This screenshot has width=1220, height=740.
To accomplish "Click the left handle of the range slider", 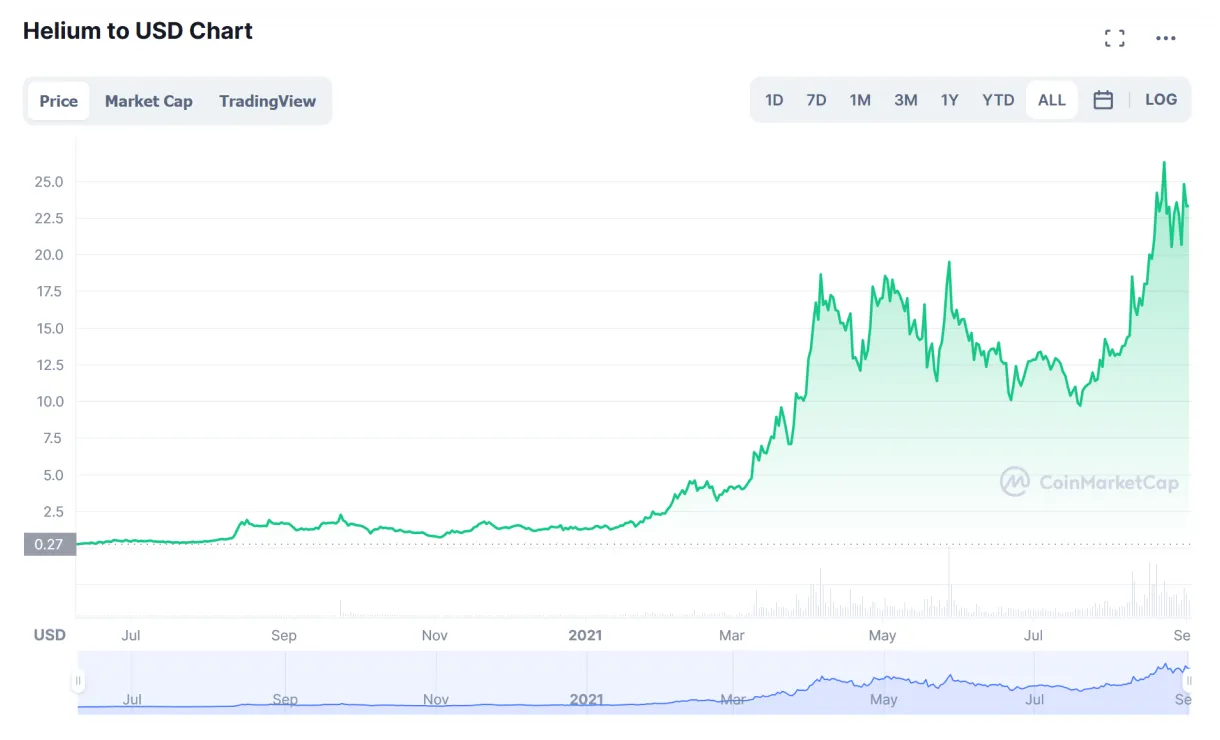I will tap(80, 680).
